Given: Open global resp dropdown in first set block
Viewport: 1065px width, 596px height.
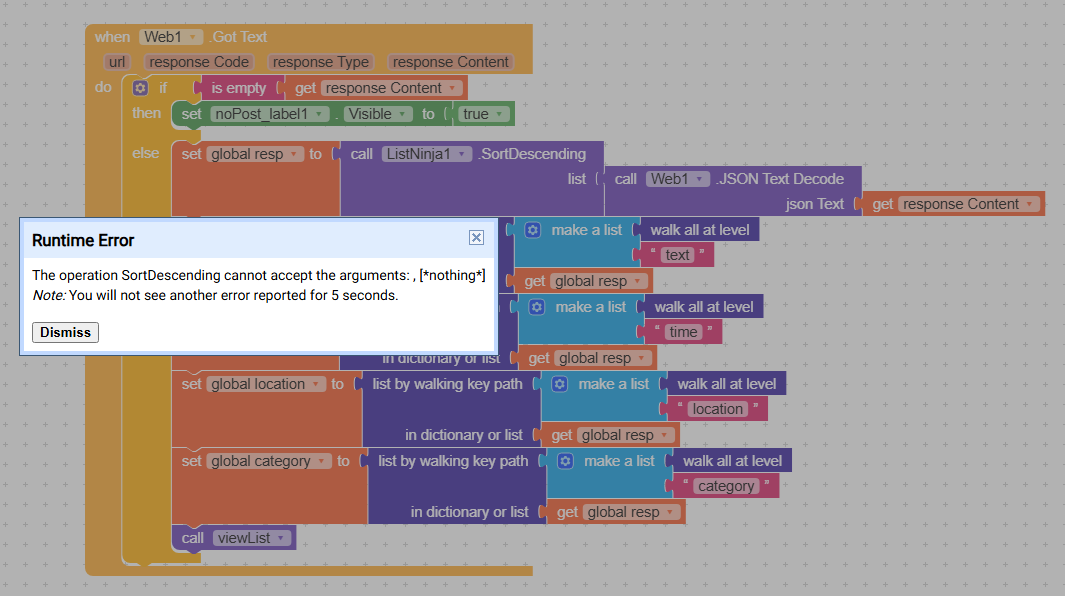Looking at the screenshot, I should point(293,154).
